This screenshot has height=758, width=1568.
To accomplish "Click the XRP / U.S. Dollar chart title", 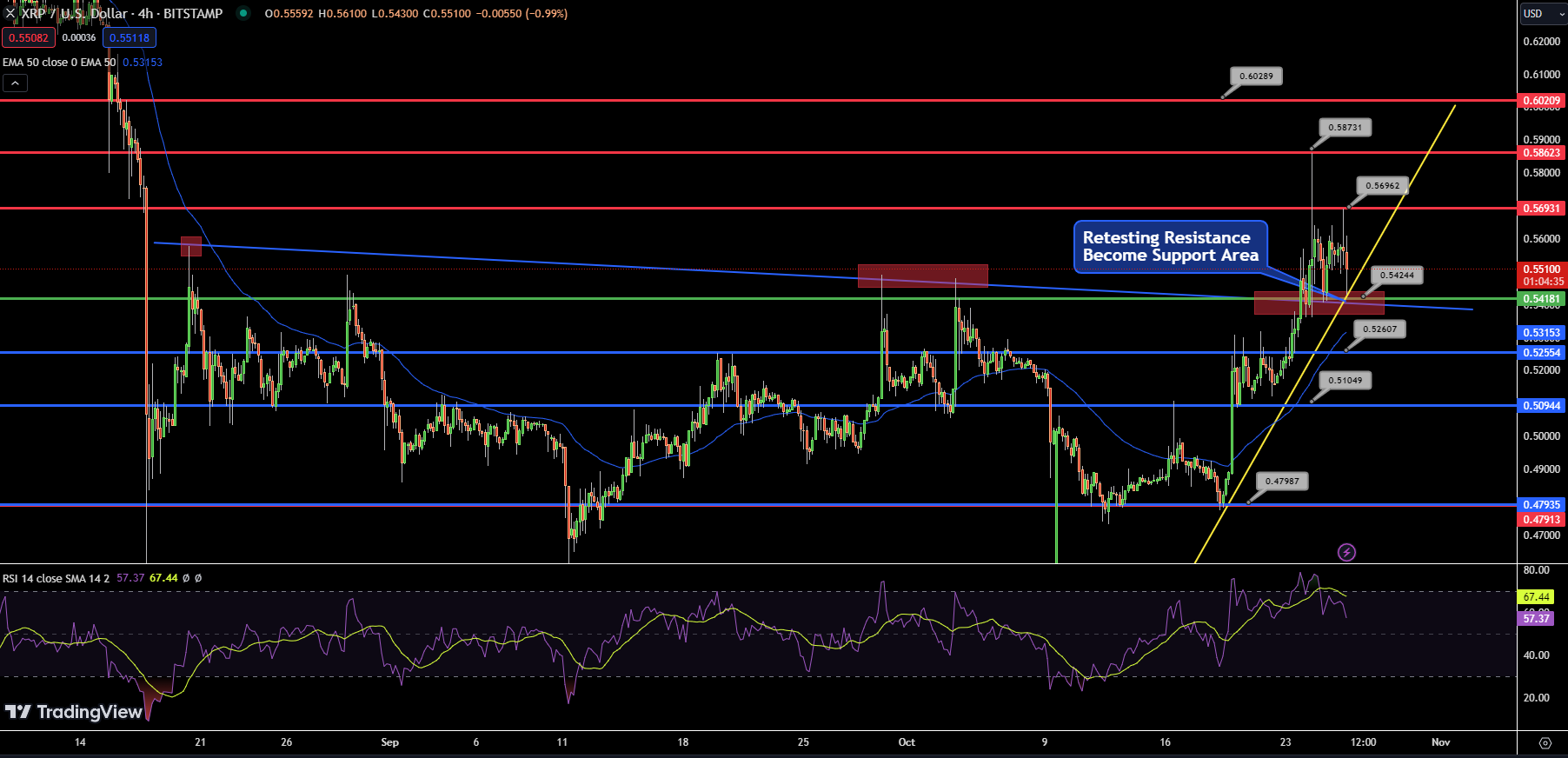I will [x=122, y=13].
